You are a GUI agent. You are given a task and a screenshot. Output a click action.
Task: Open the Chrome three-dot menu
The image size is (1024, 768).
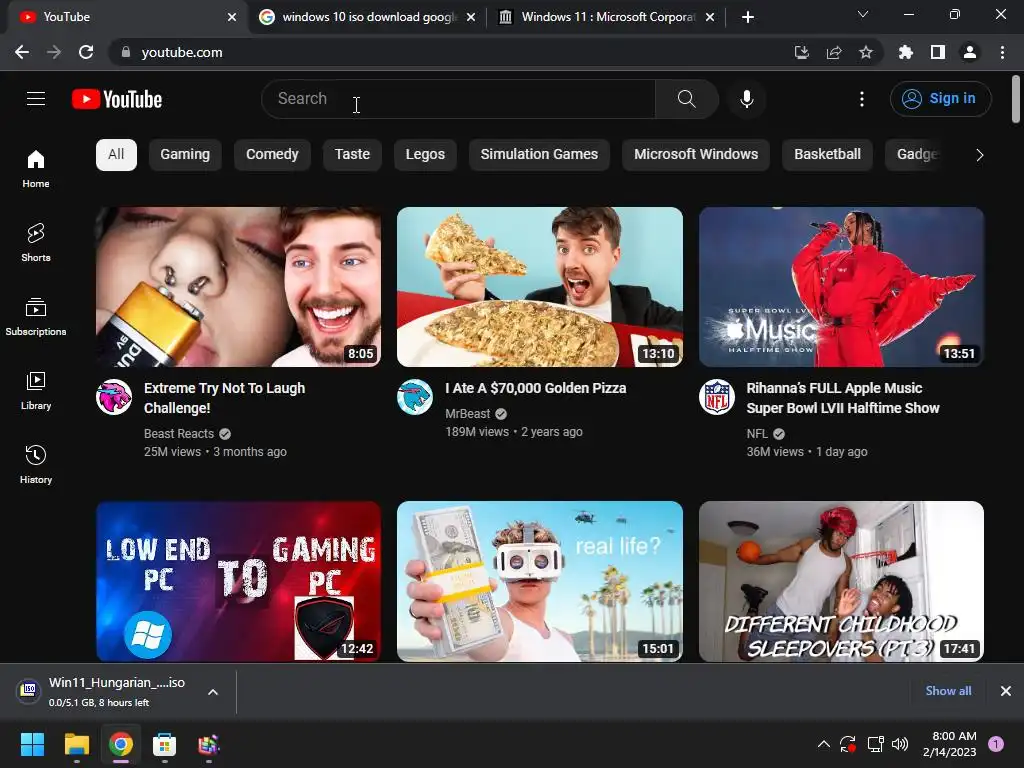[1002, 52]
